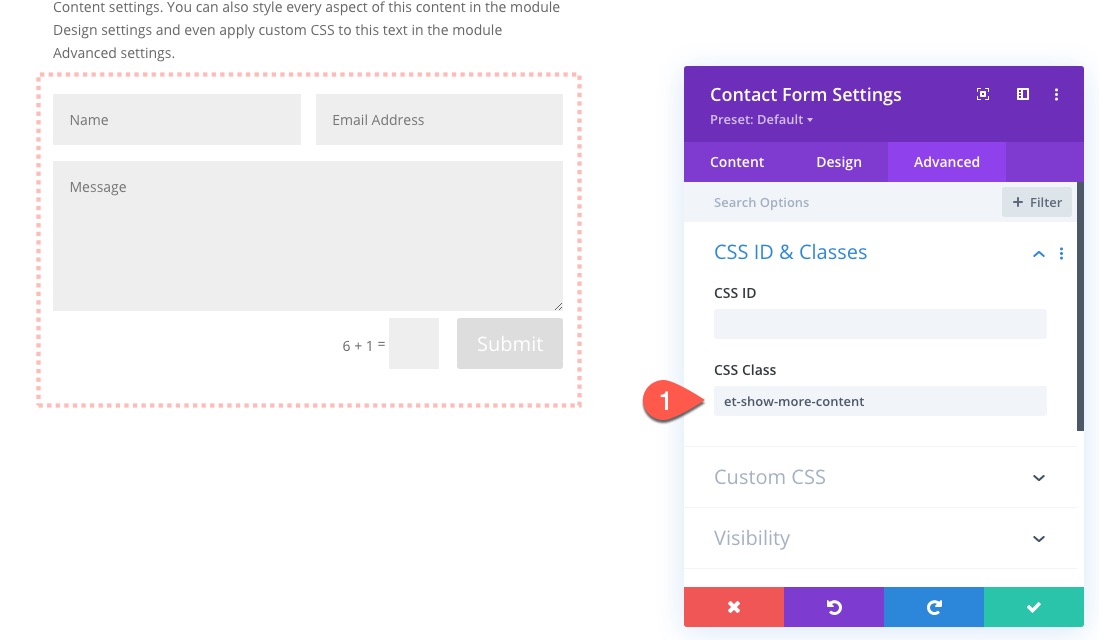Viewport: 1099px width, 640px height.
Task: Open the CSS ID & Classes options menu
Action: 1061,253
